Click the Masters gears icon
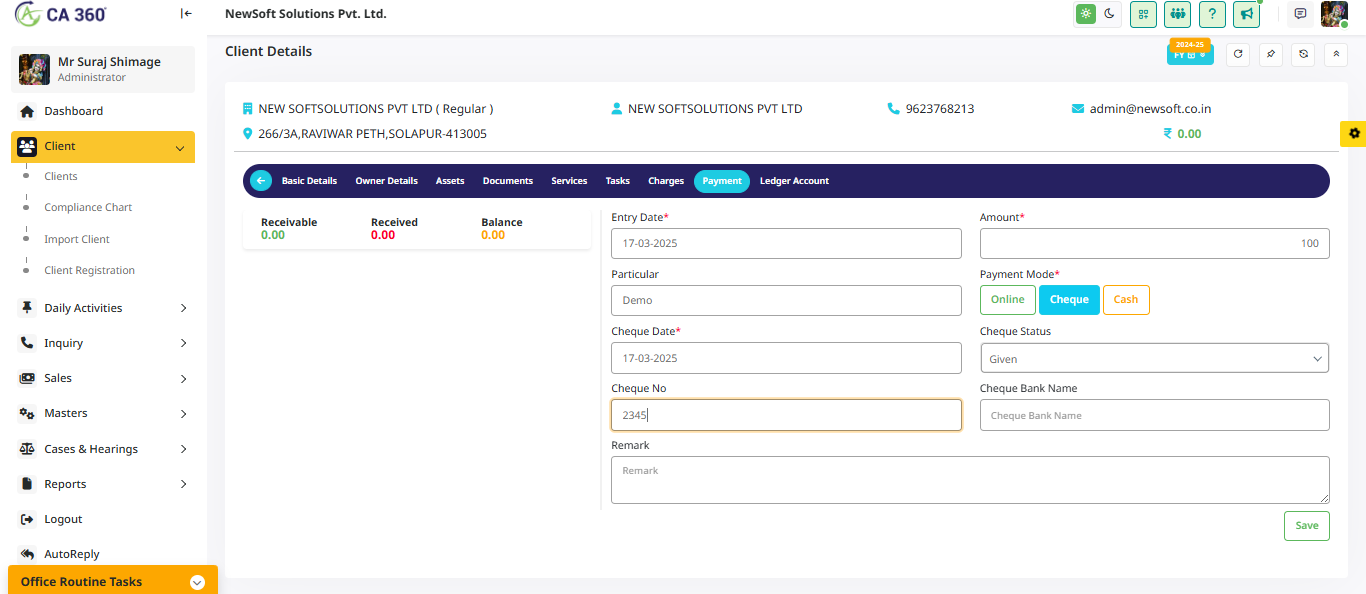Screen dimensions: 1366x594 [x=27, y=413]
